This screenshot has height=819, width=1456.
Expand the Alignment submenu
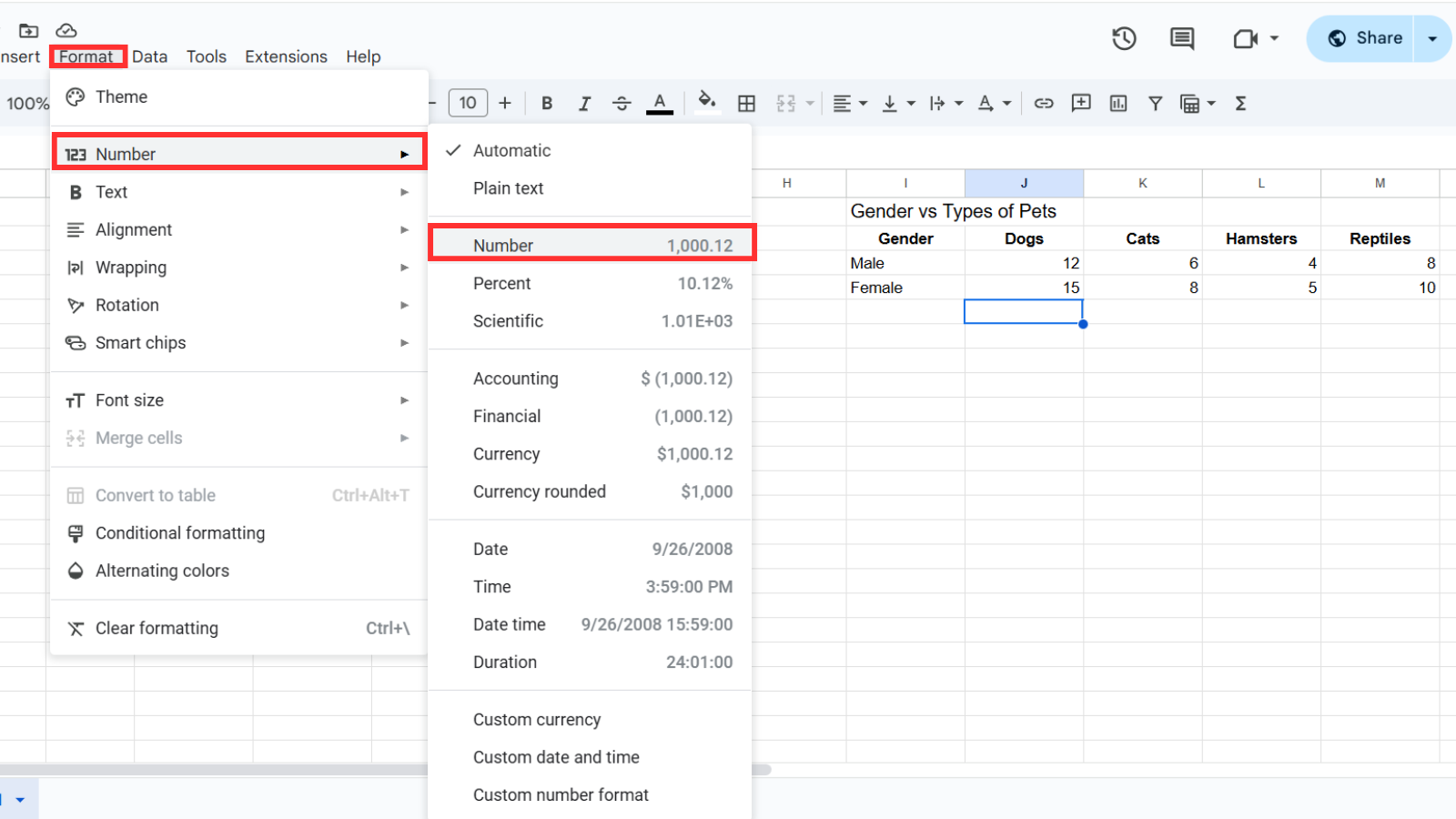[x=239, y=229]
